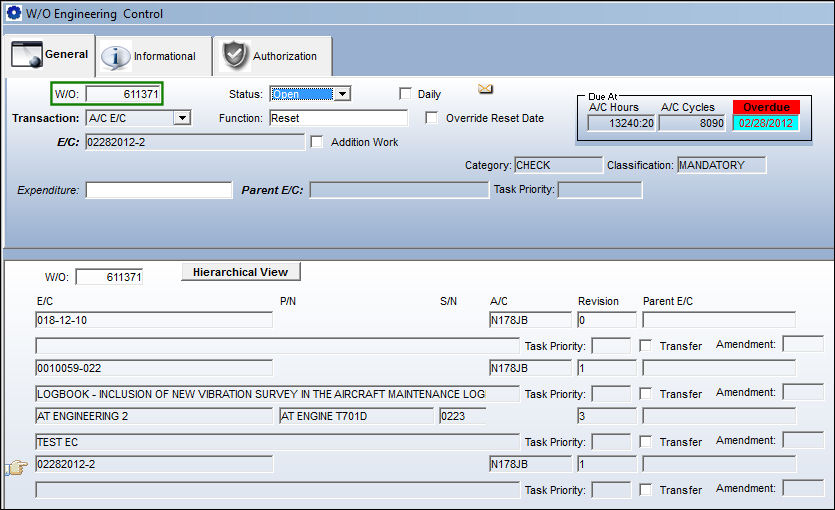The image size is (835, 510).
Task: Click Amendment field in the LOGBOOK description row
Action: (803, 392)
